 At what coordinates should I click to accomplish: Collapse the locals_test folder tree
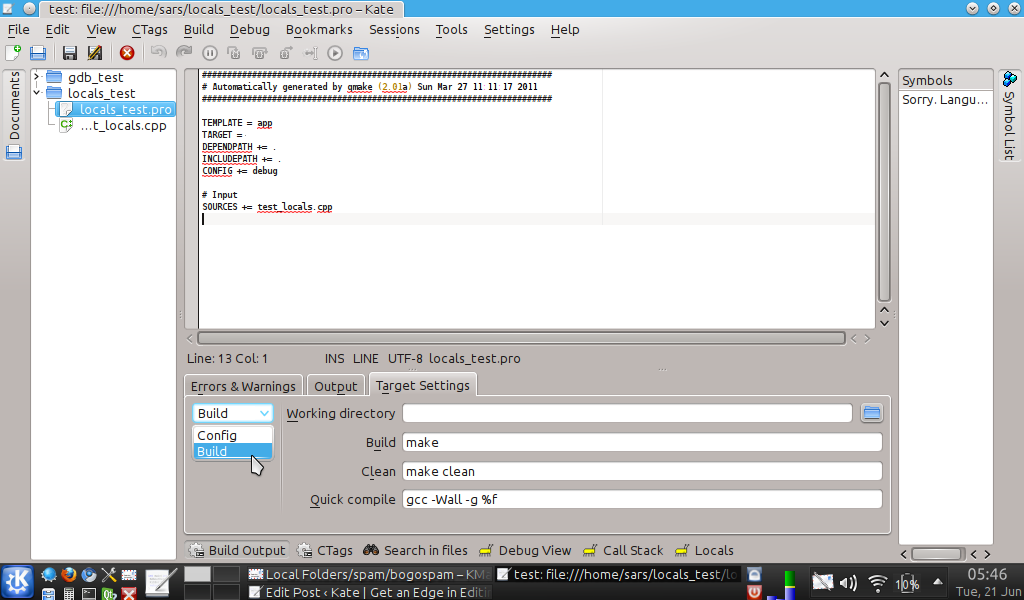coord(37,93)
